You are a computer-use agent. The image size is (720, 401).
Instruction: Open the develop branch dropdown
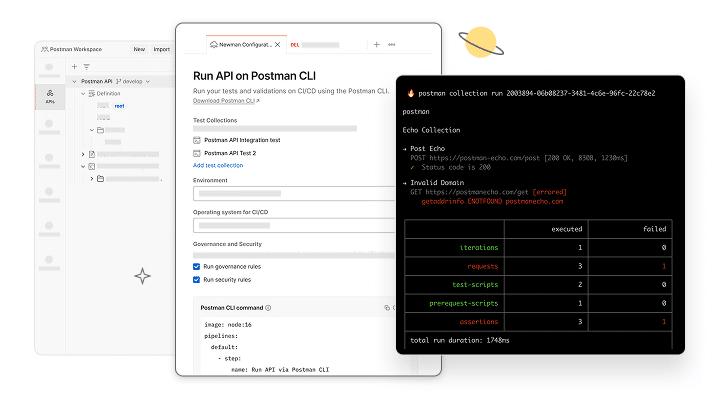click(x=148, y=81)
